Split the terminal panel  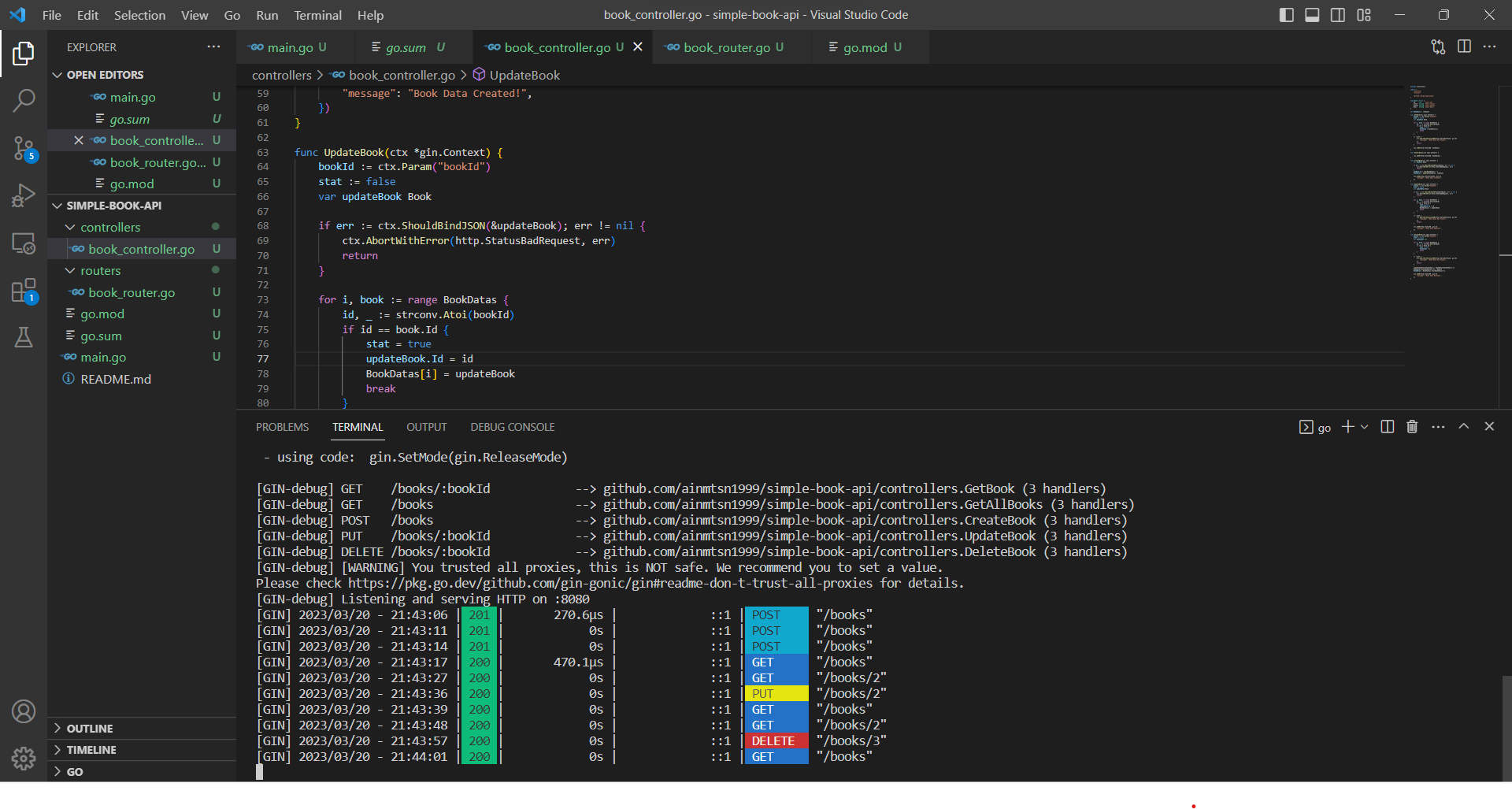1388,426
